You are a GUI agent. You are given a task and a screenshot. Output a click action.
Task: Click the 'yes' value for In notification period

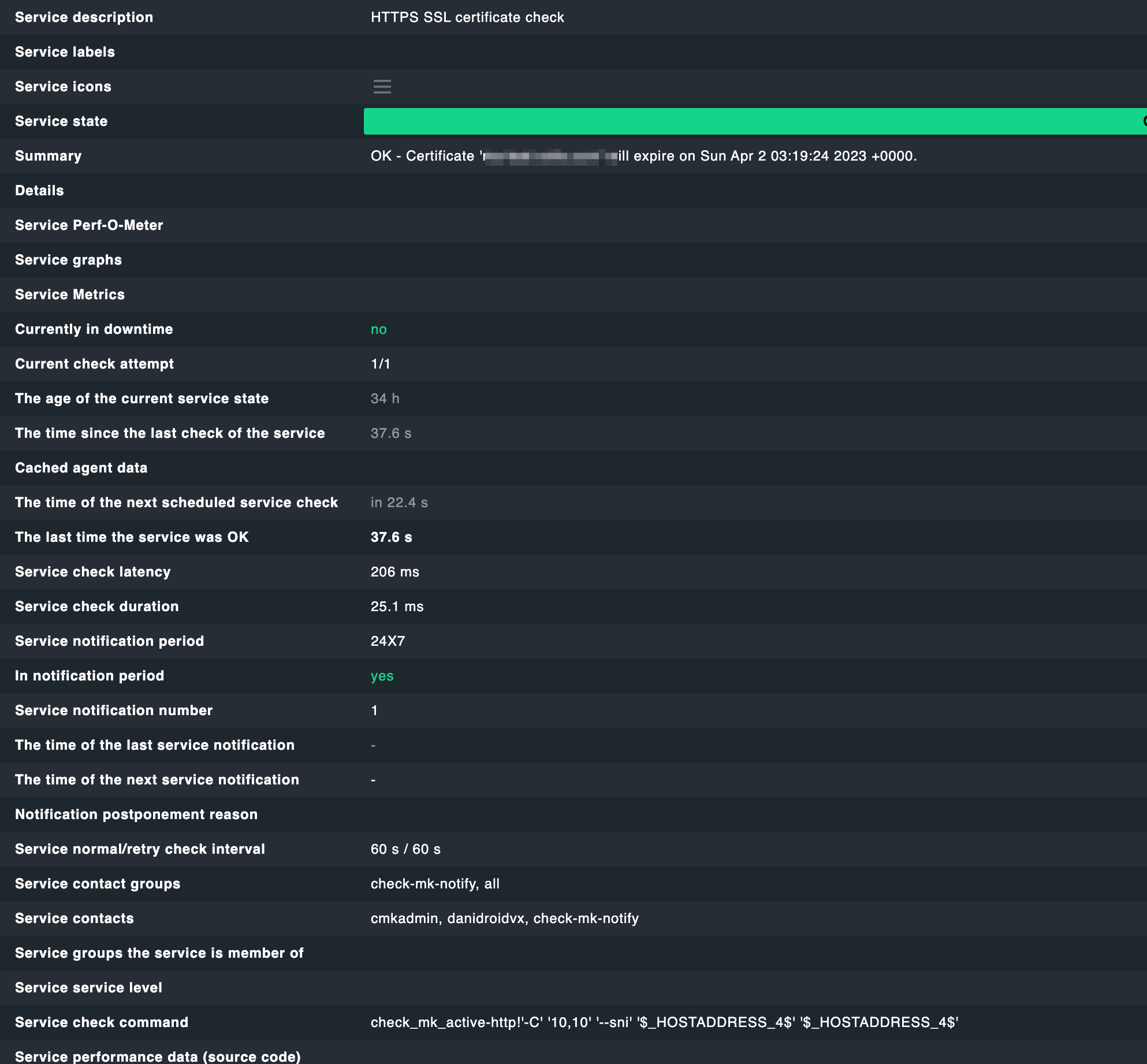382,676
